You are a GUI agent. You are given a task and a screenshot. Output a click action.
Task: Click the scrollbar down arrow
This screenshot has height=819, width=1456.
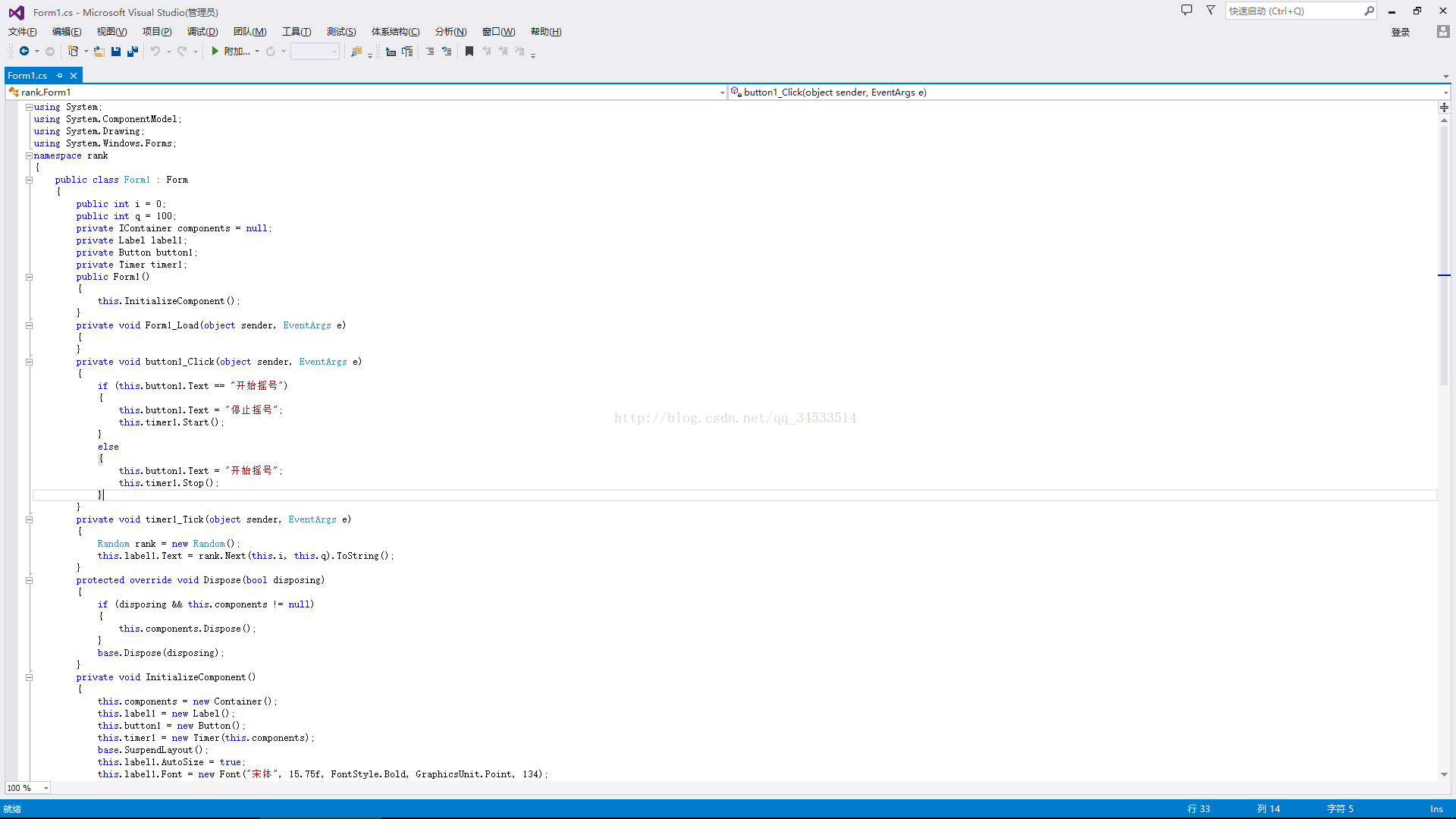pos(1444,774)
